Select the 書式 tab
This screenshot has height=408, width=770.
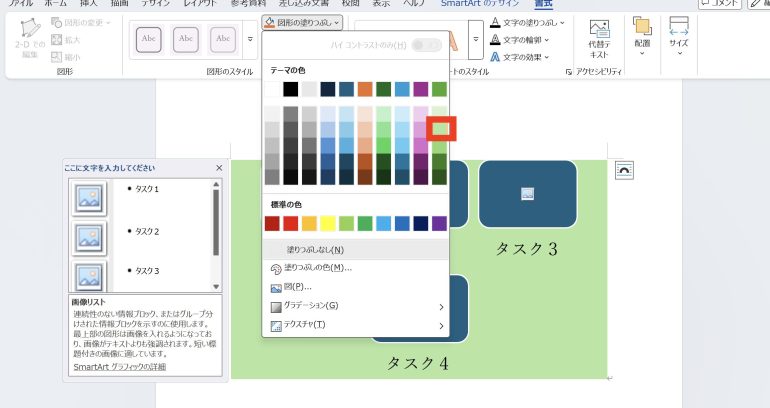click(x=544, y=3)
